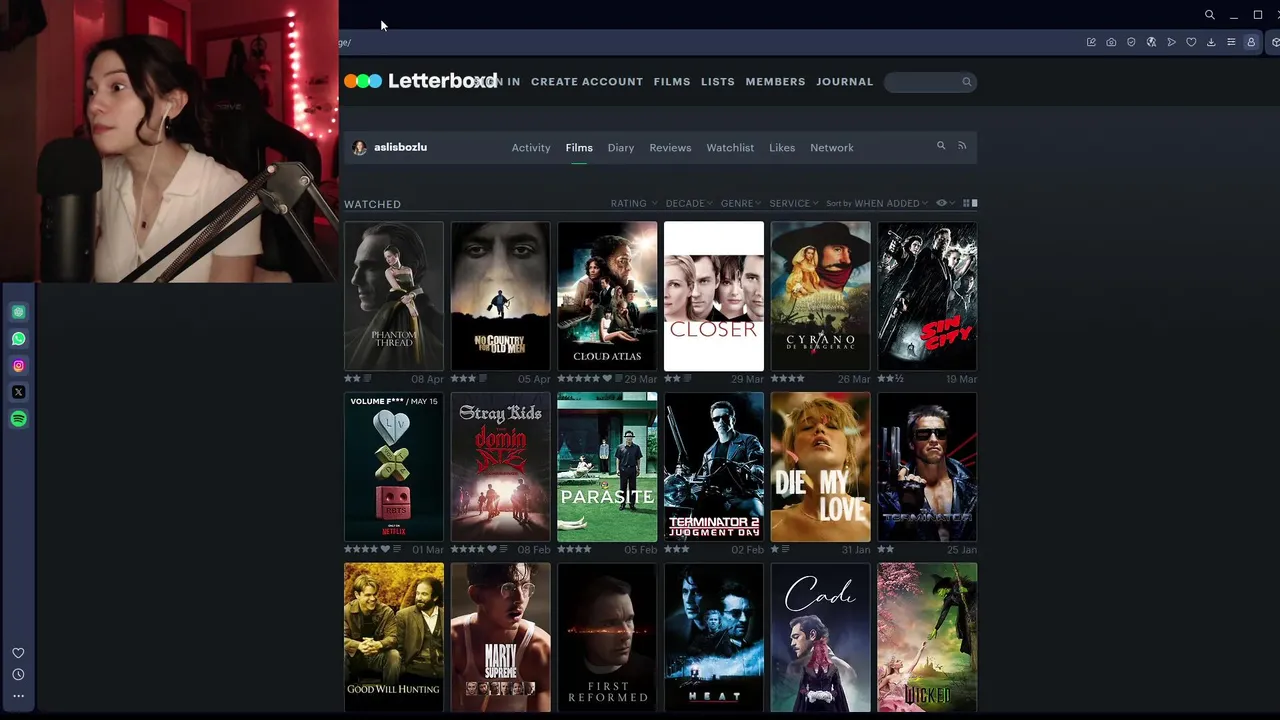Click the translate globe icon in the address bar
Viewport: 1280px width, 720px height.
click(1151, 42)
